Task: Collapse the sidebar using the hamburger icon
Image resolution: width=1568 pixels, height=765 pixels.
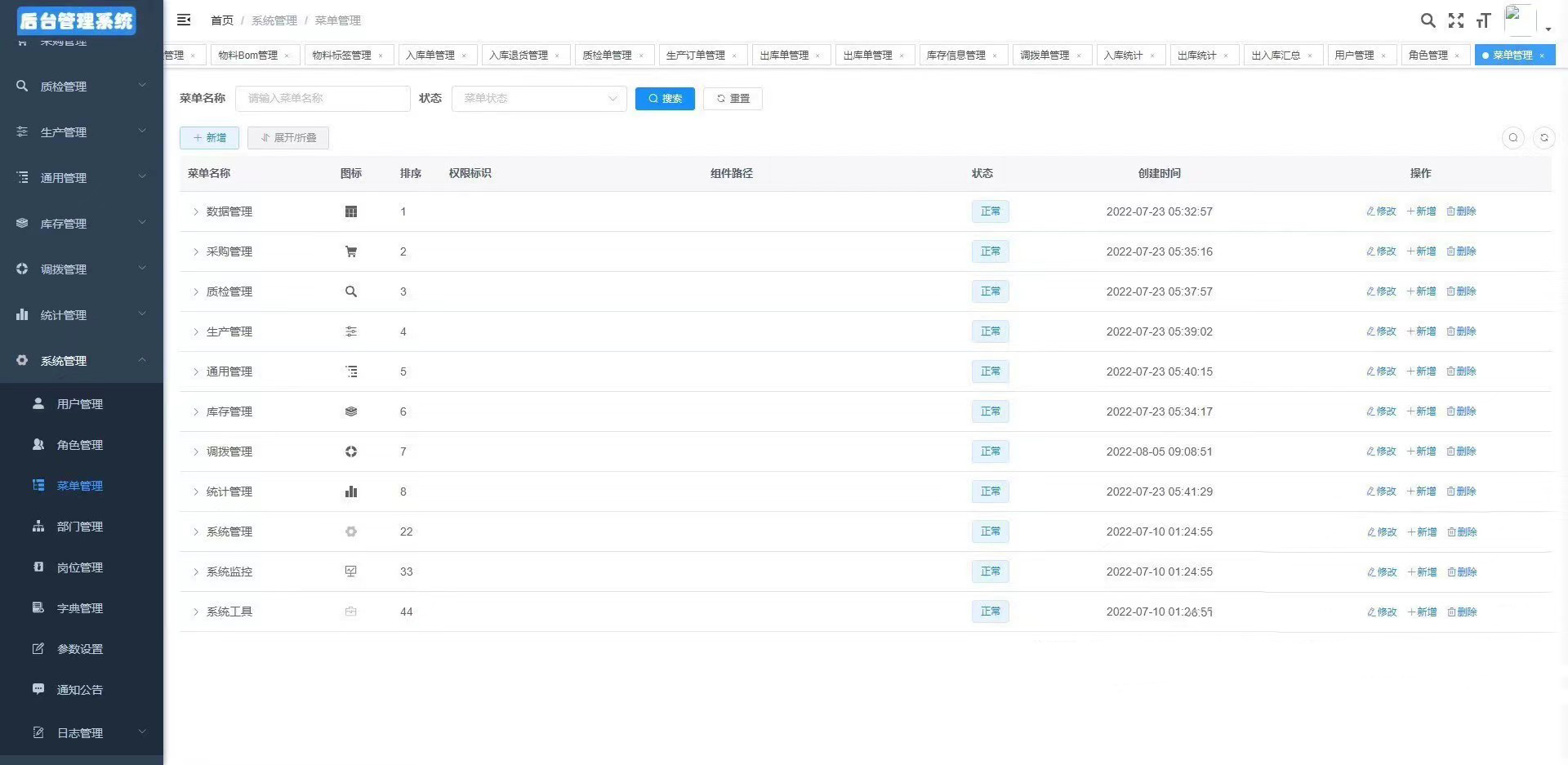Action: point(184,20)
